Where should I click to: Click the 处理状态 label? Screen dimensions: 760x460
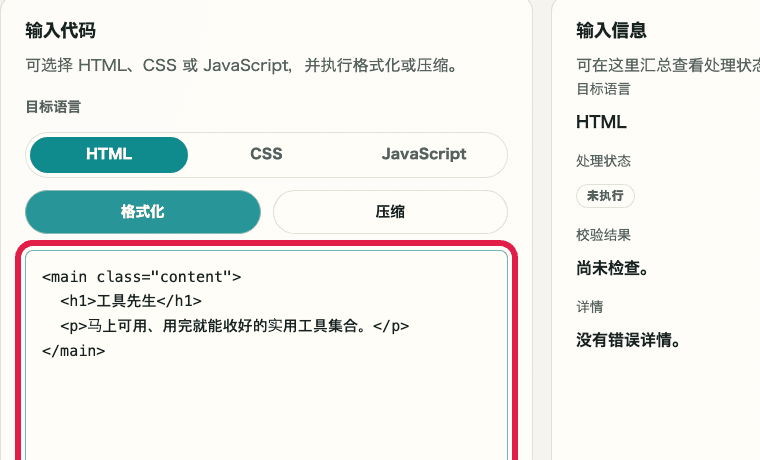point(603,161)
